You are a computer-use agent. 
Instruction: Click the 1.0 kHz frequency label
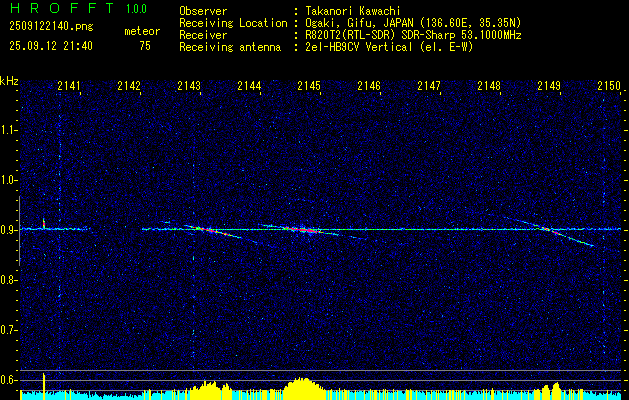coord(9,180)
